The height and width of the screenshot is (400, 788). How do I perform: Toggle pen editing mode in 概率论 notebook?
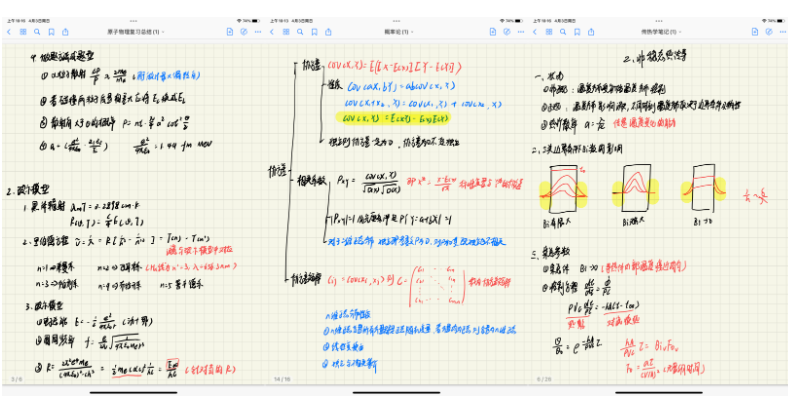pos(505,32)
